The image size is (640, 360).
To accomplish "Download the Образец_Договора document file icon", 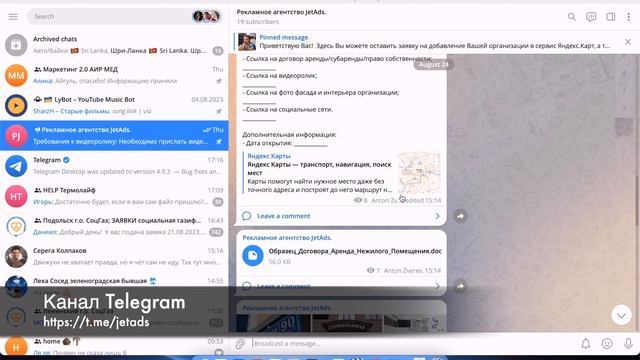I will pyautogui.click(x=253, y=256).
